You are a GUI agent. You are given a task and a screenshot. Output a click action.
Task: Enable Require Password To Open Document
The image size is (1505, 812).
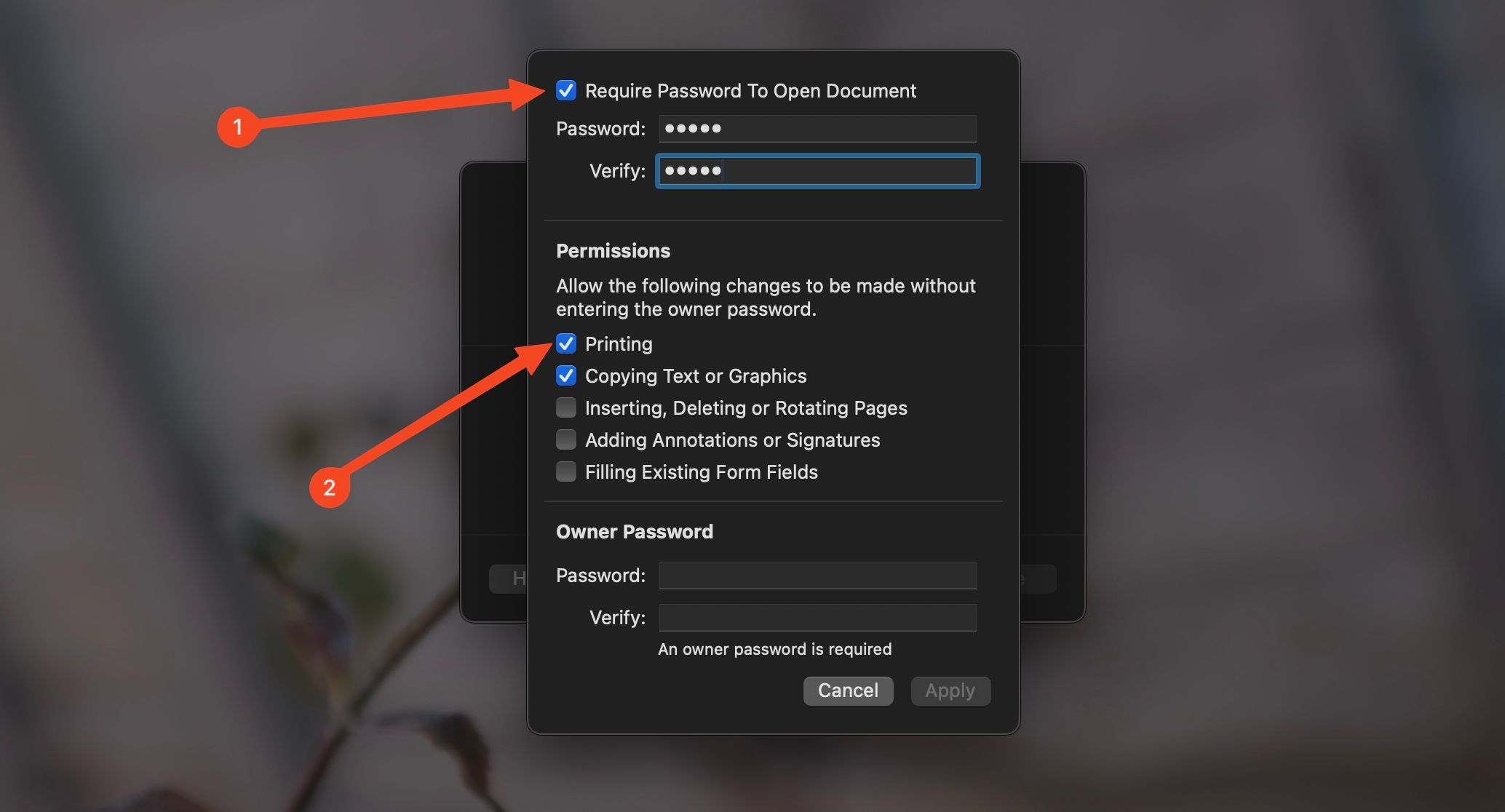pos(565,91)
